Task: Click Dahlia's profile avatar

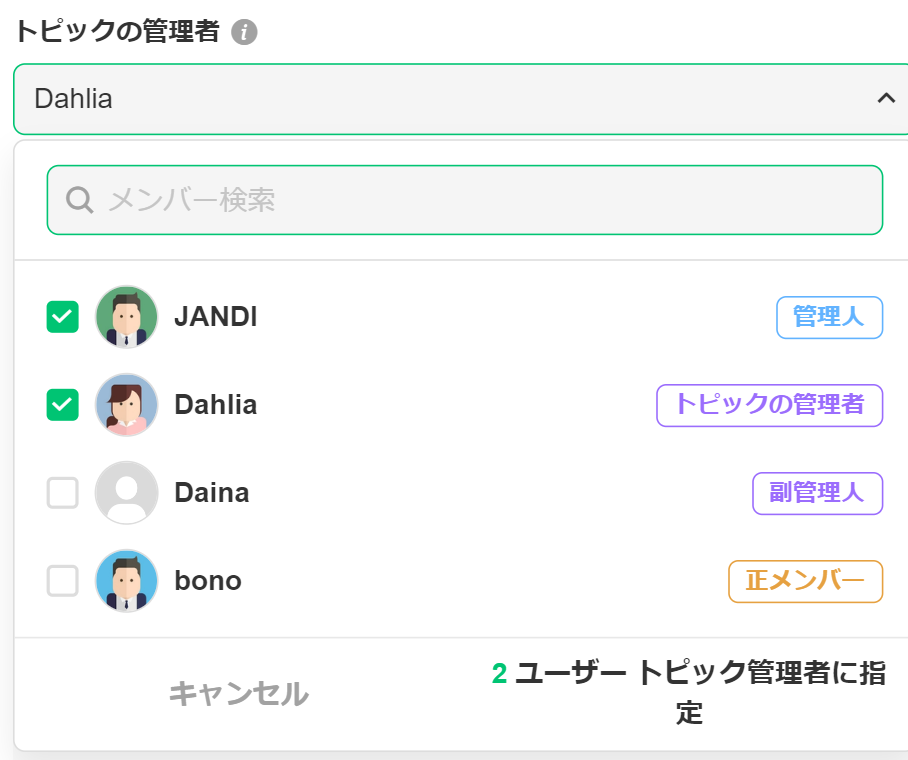Action: pos(127,405)
